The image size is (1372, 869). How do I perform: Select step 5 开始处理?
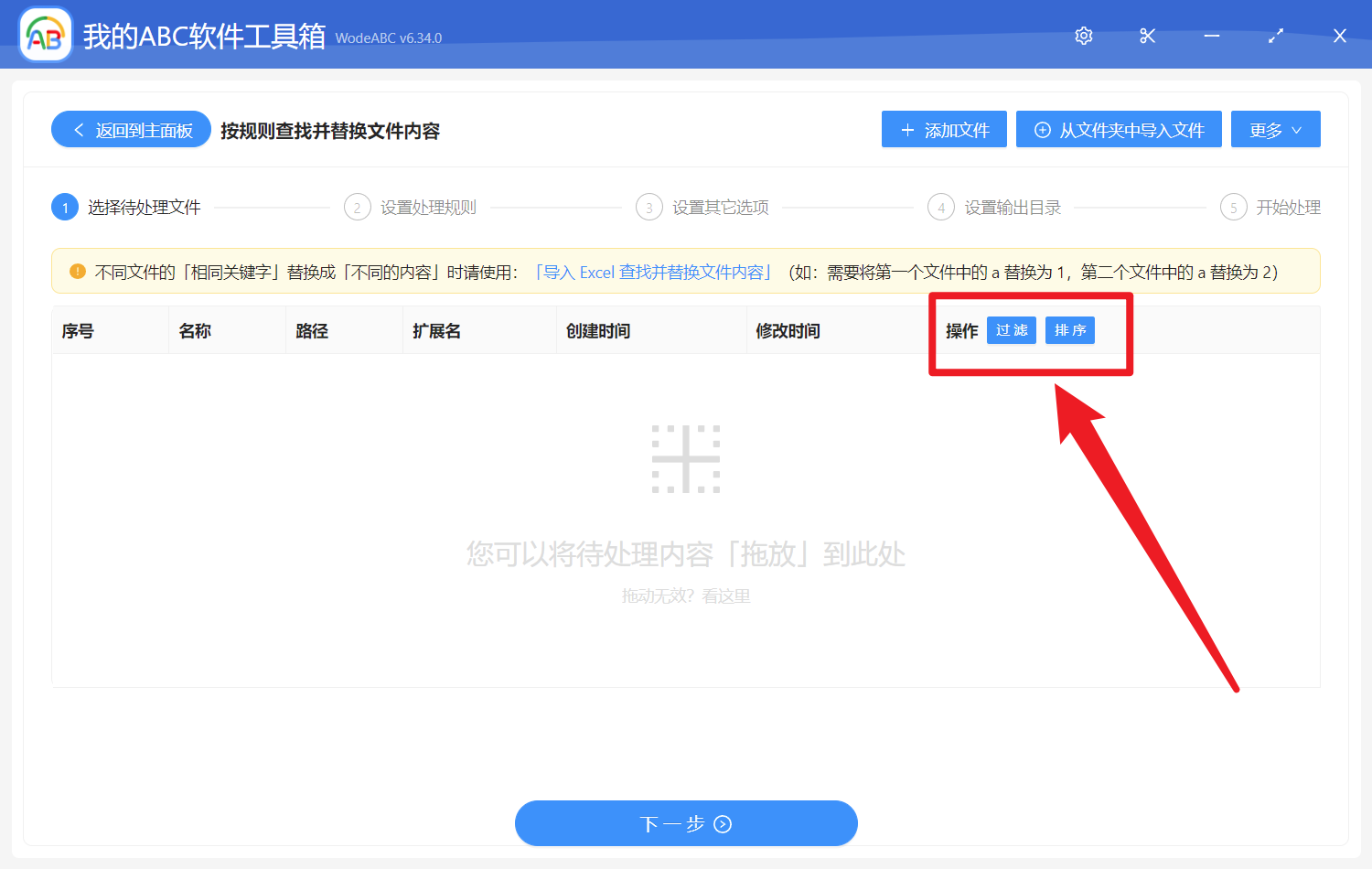[x=1270, y=208]
